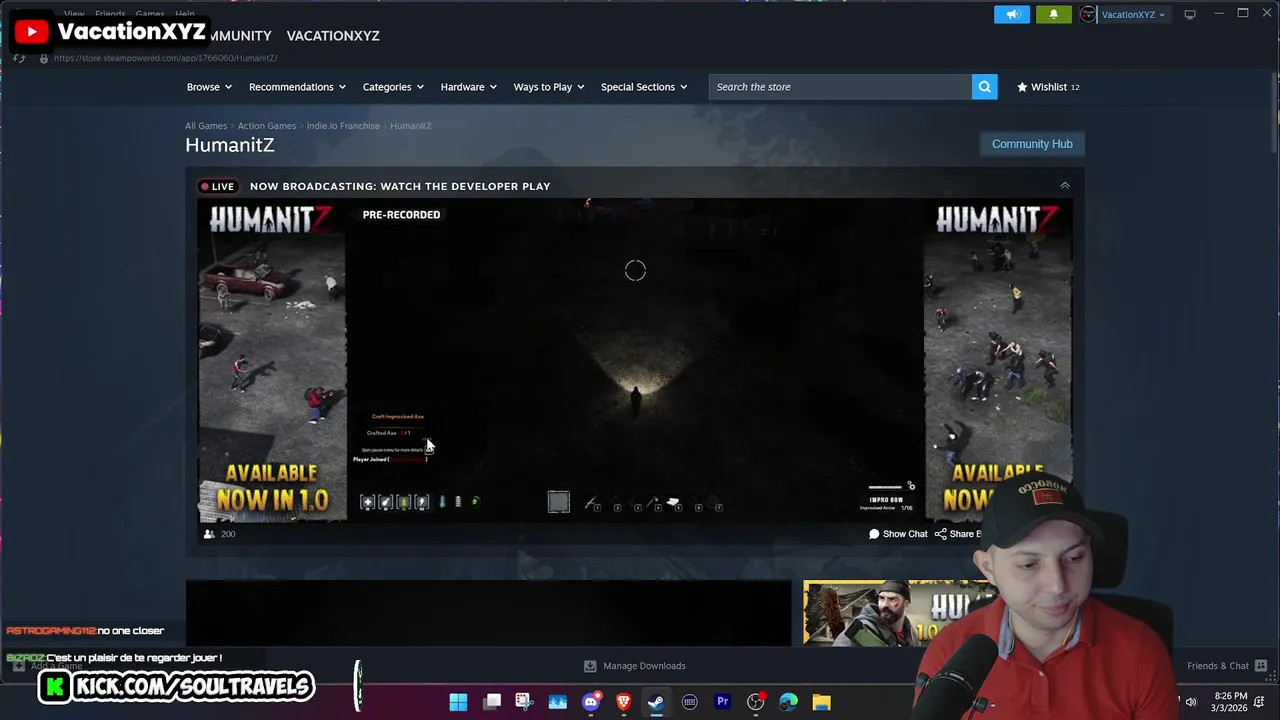Image resolution: width=1280 pixels, height=720 pixels.
Task: Expand the Categories dropdown
Action: coord(393,87)
